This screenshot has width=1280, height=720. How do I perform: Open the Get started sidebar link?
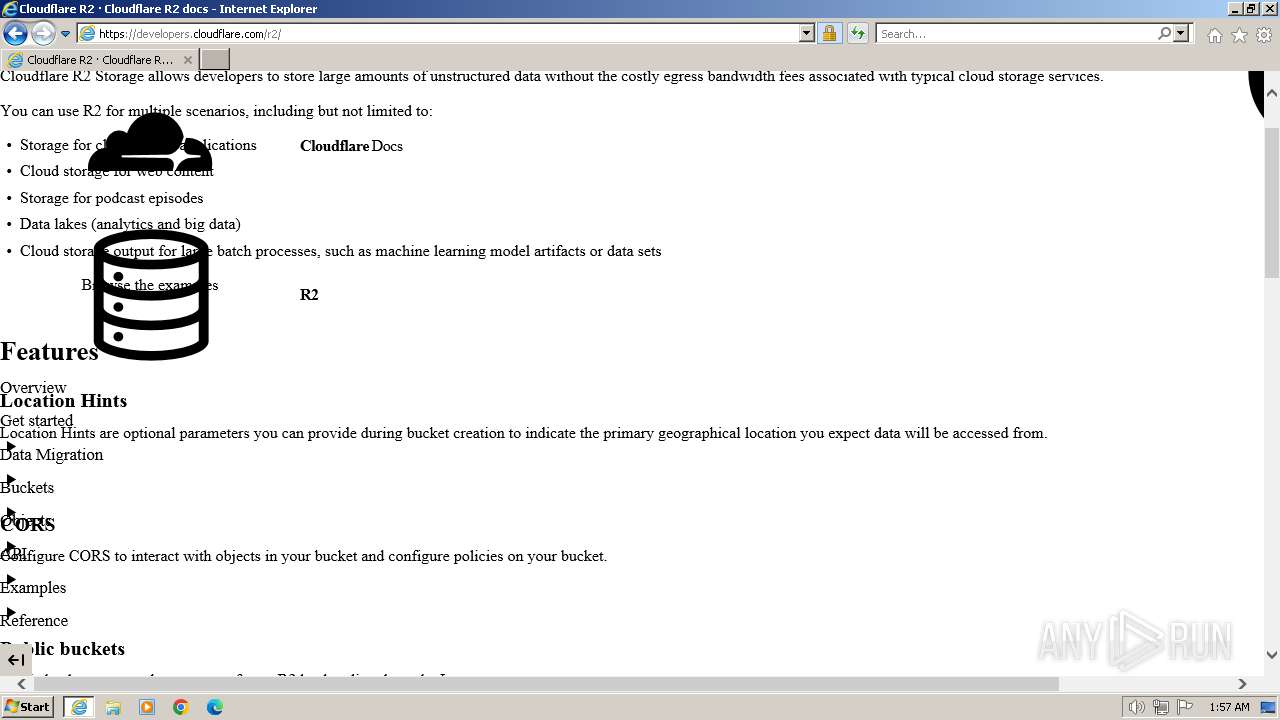[x=36, y=421]
